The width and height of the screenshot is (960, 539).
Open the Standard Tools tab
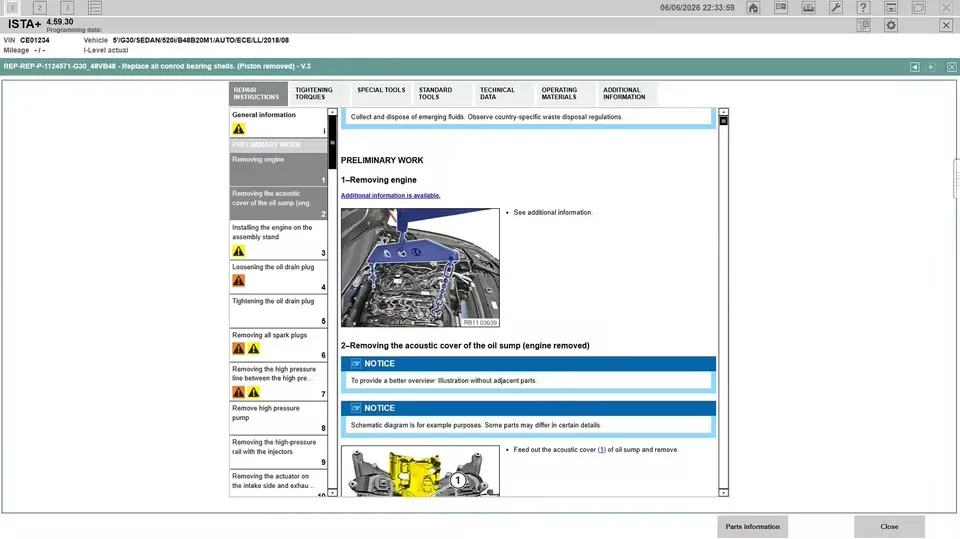443,94
